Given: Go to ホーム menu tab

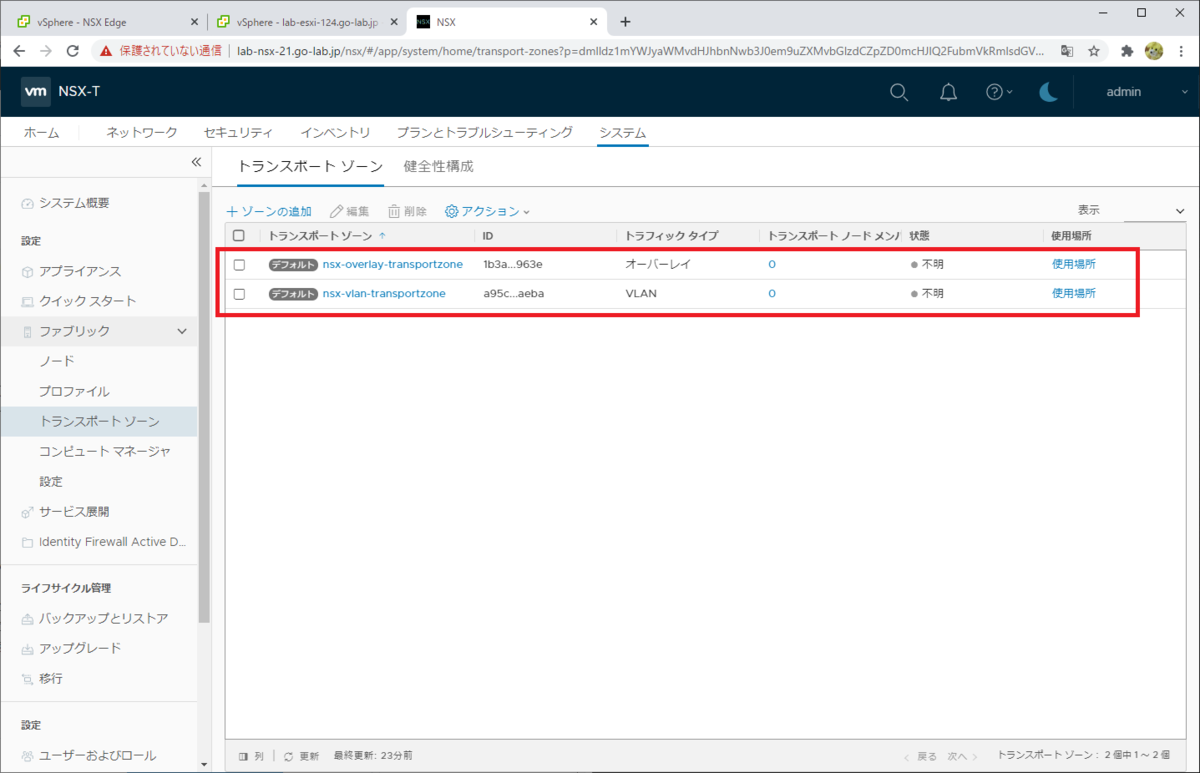Looking at the screenshot, I should 41,132.
